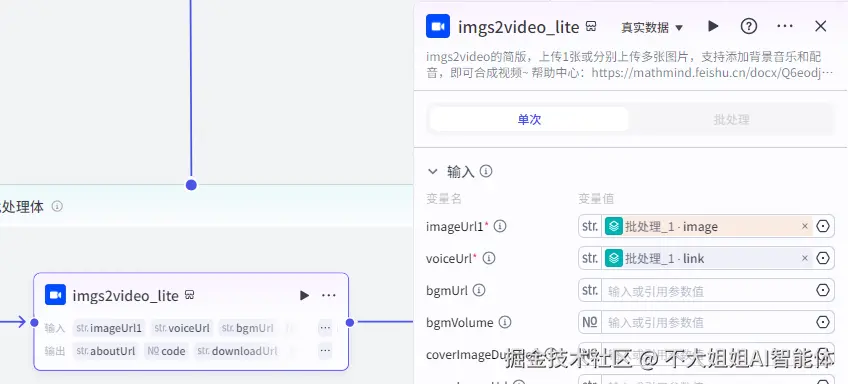
Task: Click the batch body top connection dot
Action: coord(191,185)
